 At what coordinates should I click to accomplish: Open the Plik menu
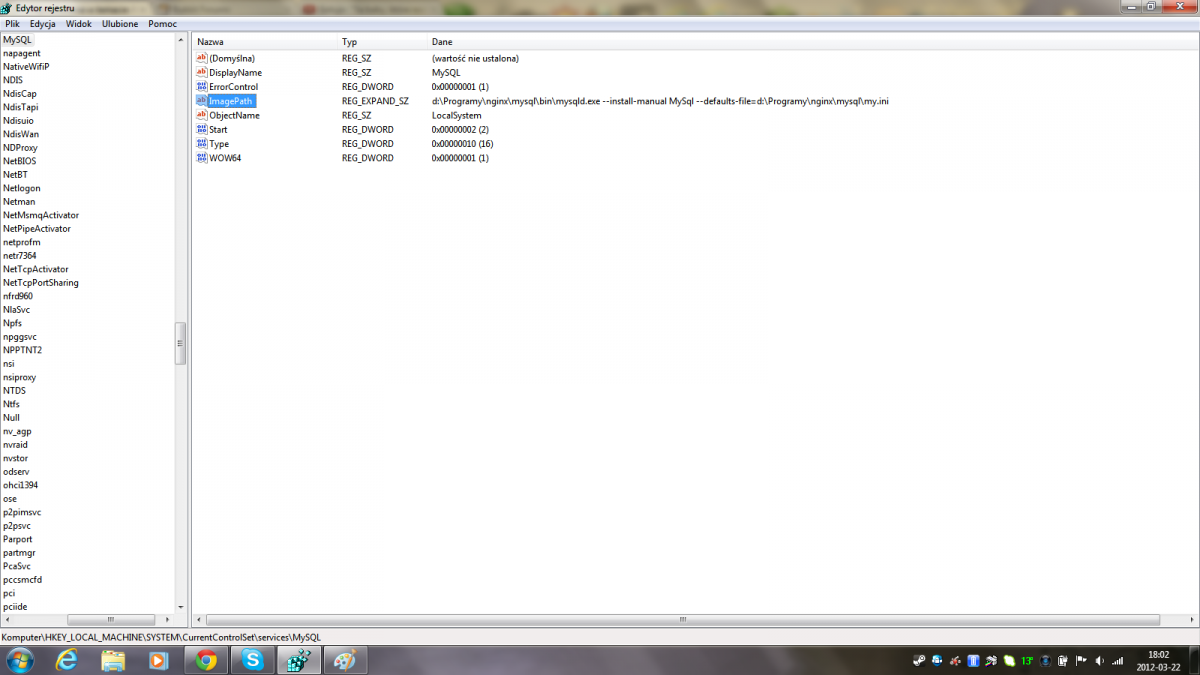pos(12,23)
